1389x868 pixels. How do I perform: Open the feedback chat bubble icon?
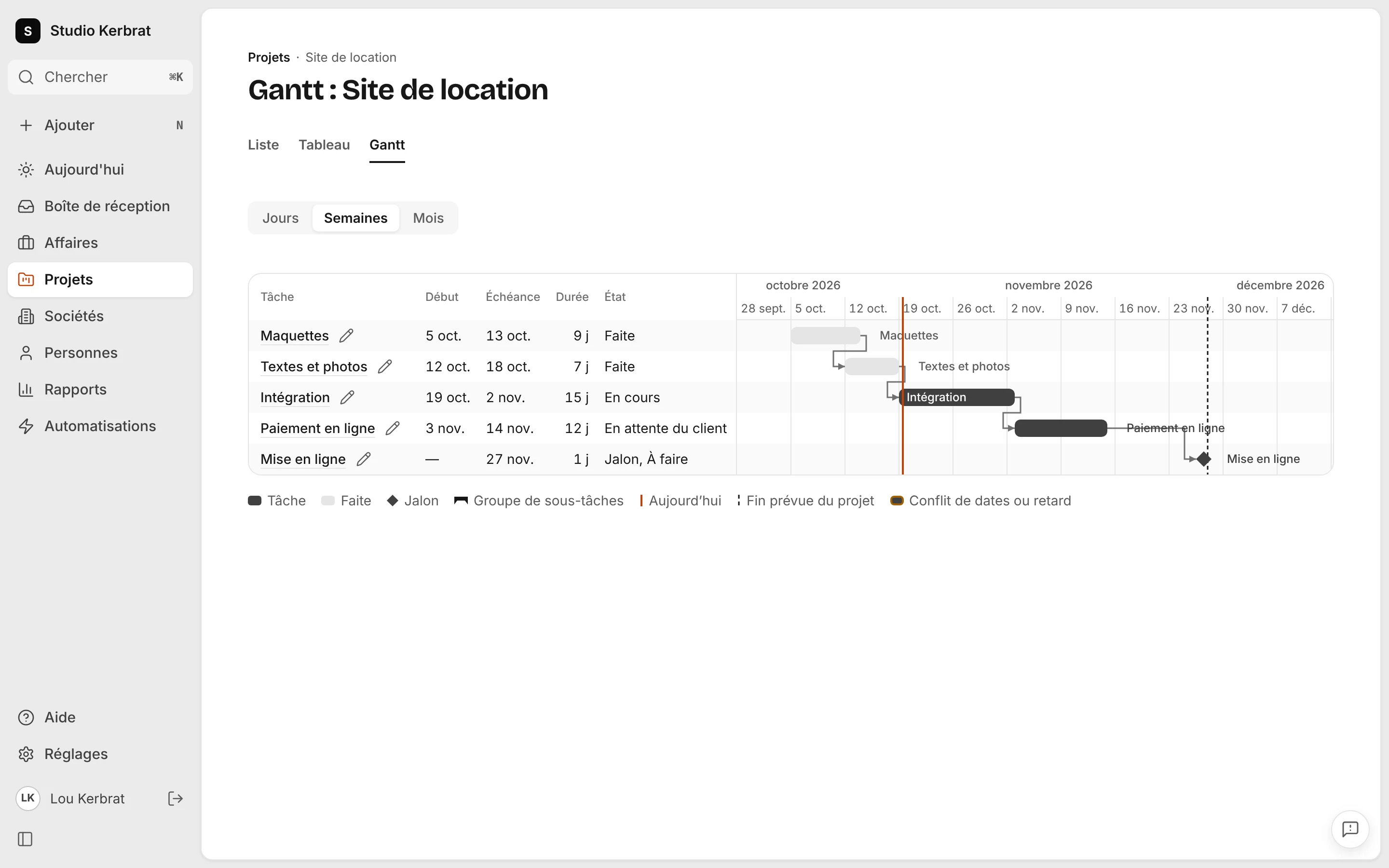pyautogui.click(x=1350, y=829)
